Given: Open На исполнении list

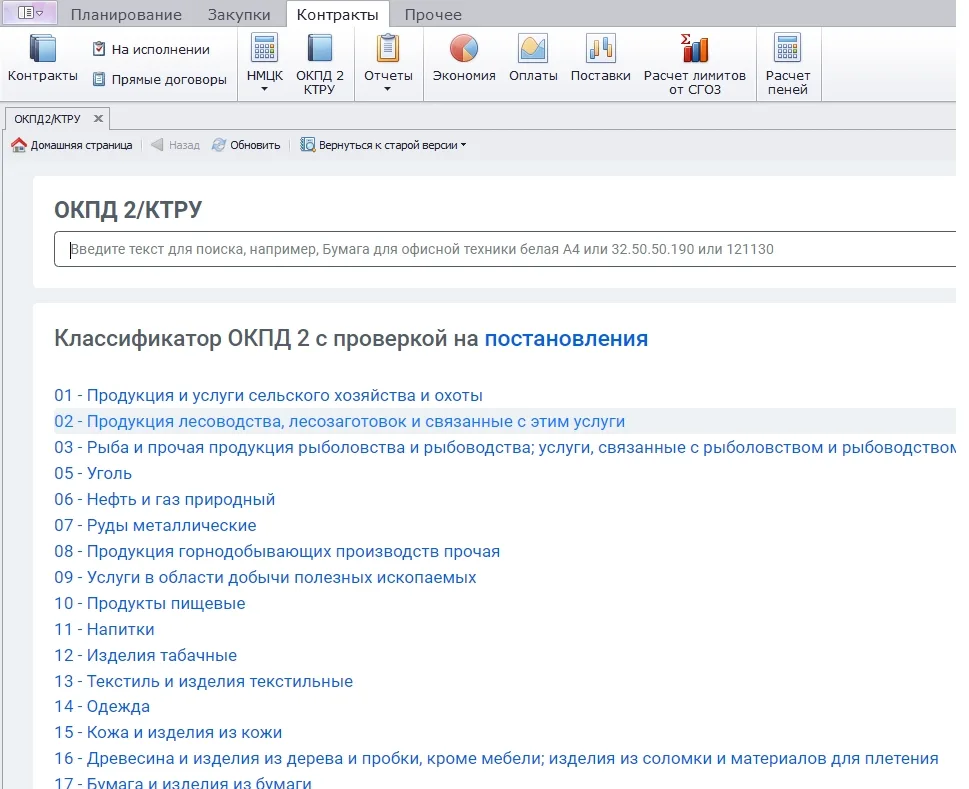Looking at the screenshot, I should [151, 49].
